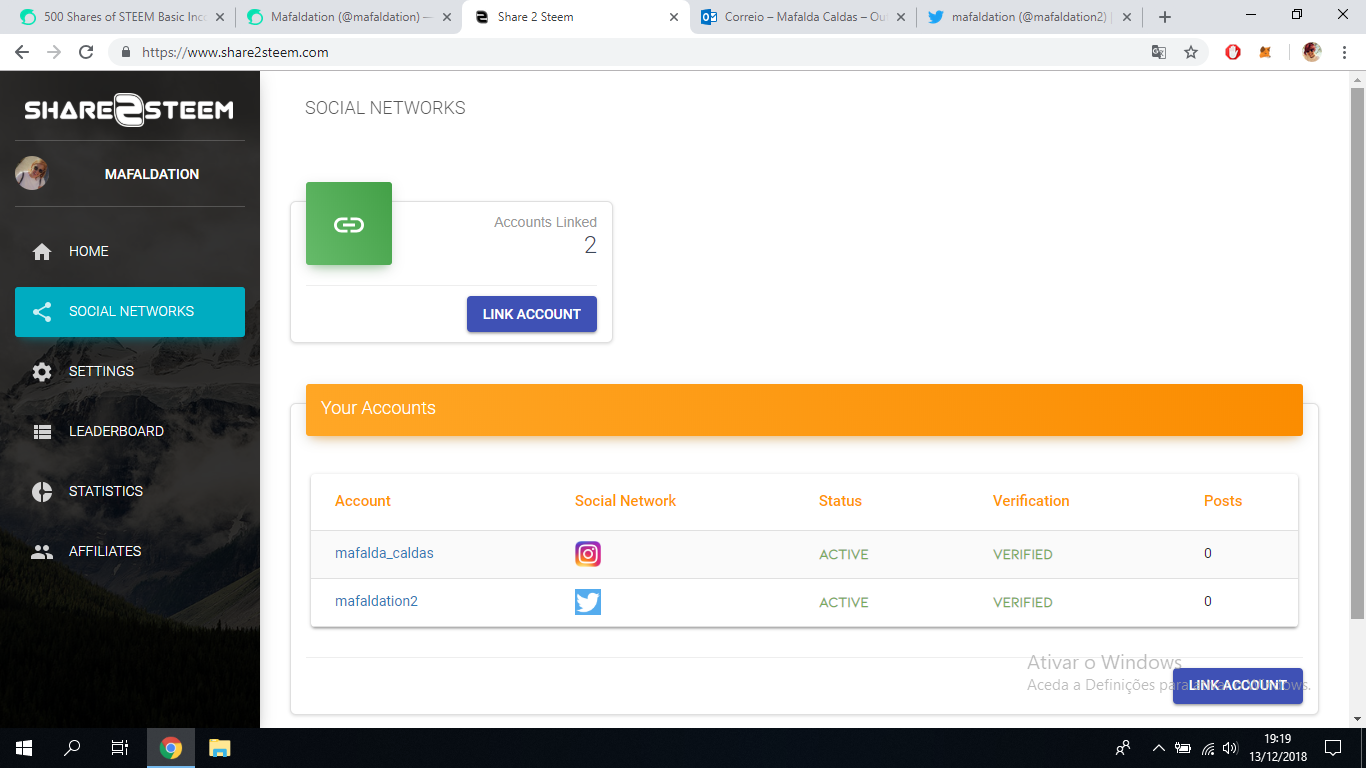Click the site padlock security icon
Image resolution: width=1366 pixels, height=768 pixels.
coord(126,52)
